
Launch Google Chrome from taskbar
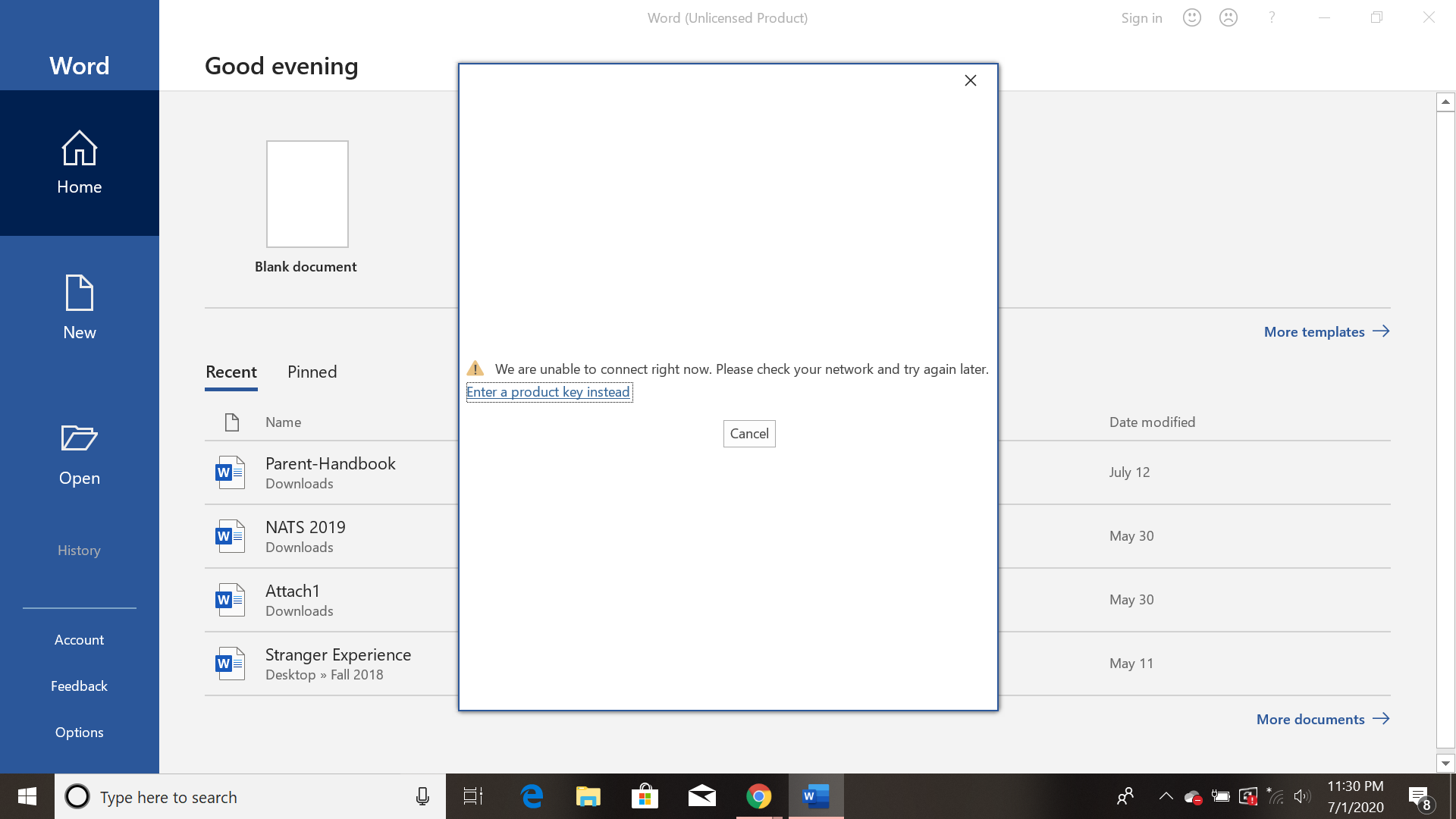pyautogui.click(x=758, y=796)
